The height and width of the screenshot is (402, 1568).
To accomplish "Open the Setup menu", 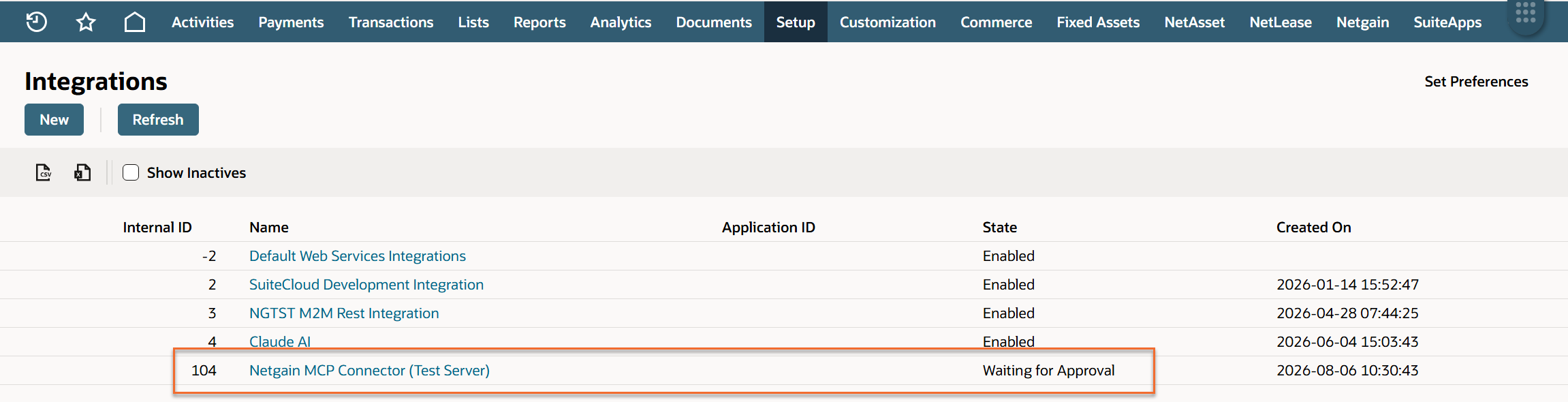I will click(796, 22).
